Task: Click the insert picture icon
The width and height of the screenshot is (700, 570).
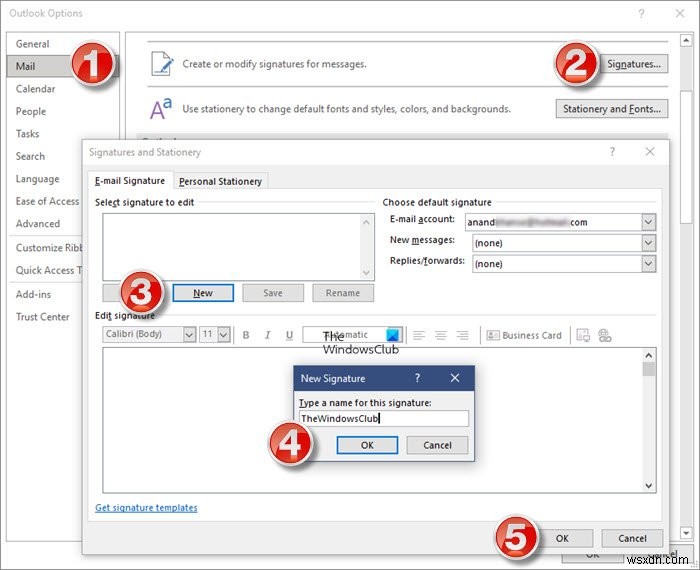Action: pos(583,335)
